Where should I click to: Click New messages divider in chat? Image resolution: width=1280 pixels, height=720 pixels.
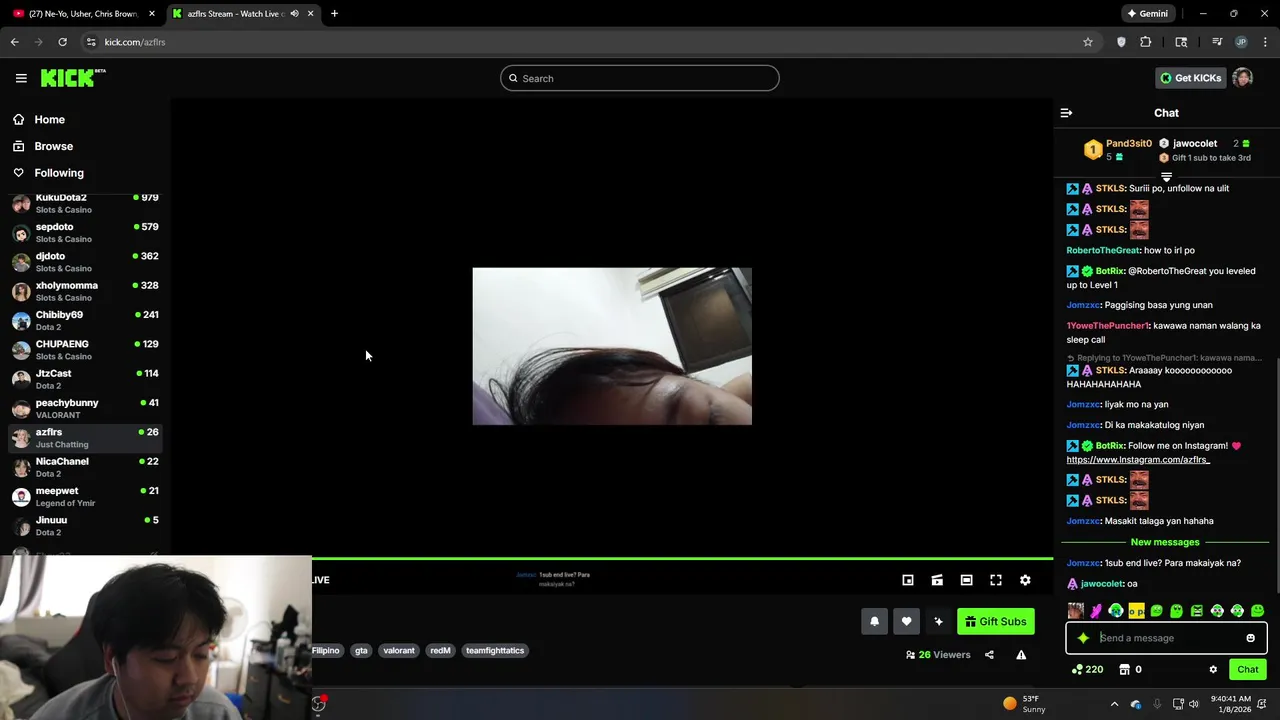tap(1165, 542)
